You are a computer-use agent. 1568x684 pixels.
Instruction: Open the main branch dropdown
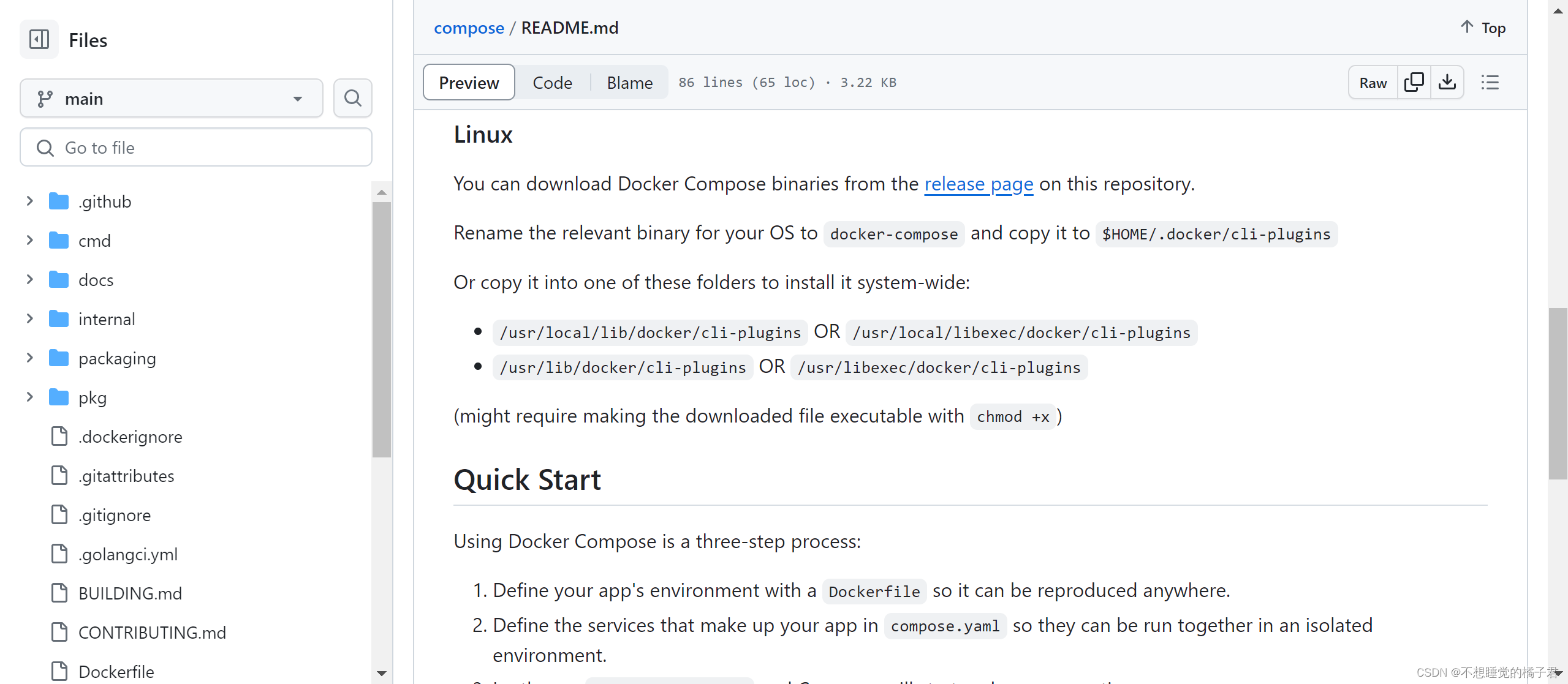(x=172, y=99)
